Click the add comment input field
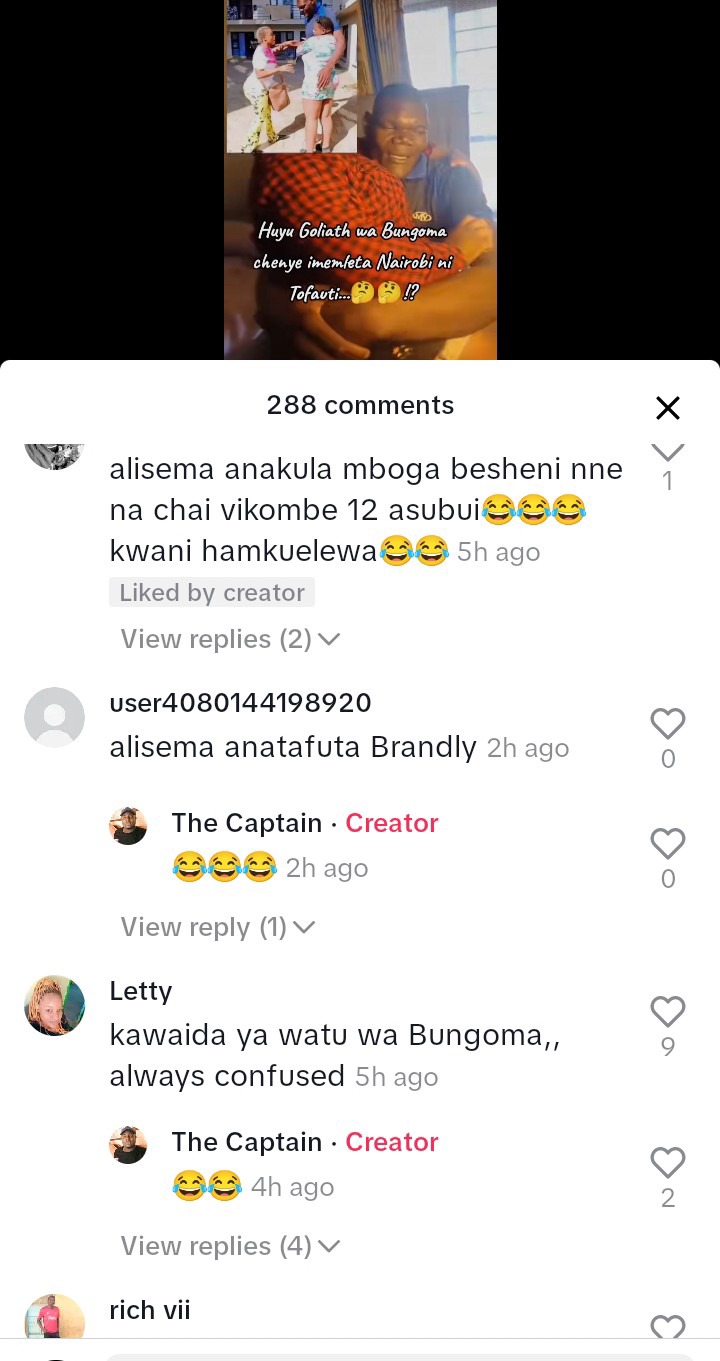Image resolution: width=720 pixels, height=1361 pixels. pos(400,1357)
